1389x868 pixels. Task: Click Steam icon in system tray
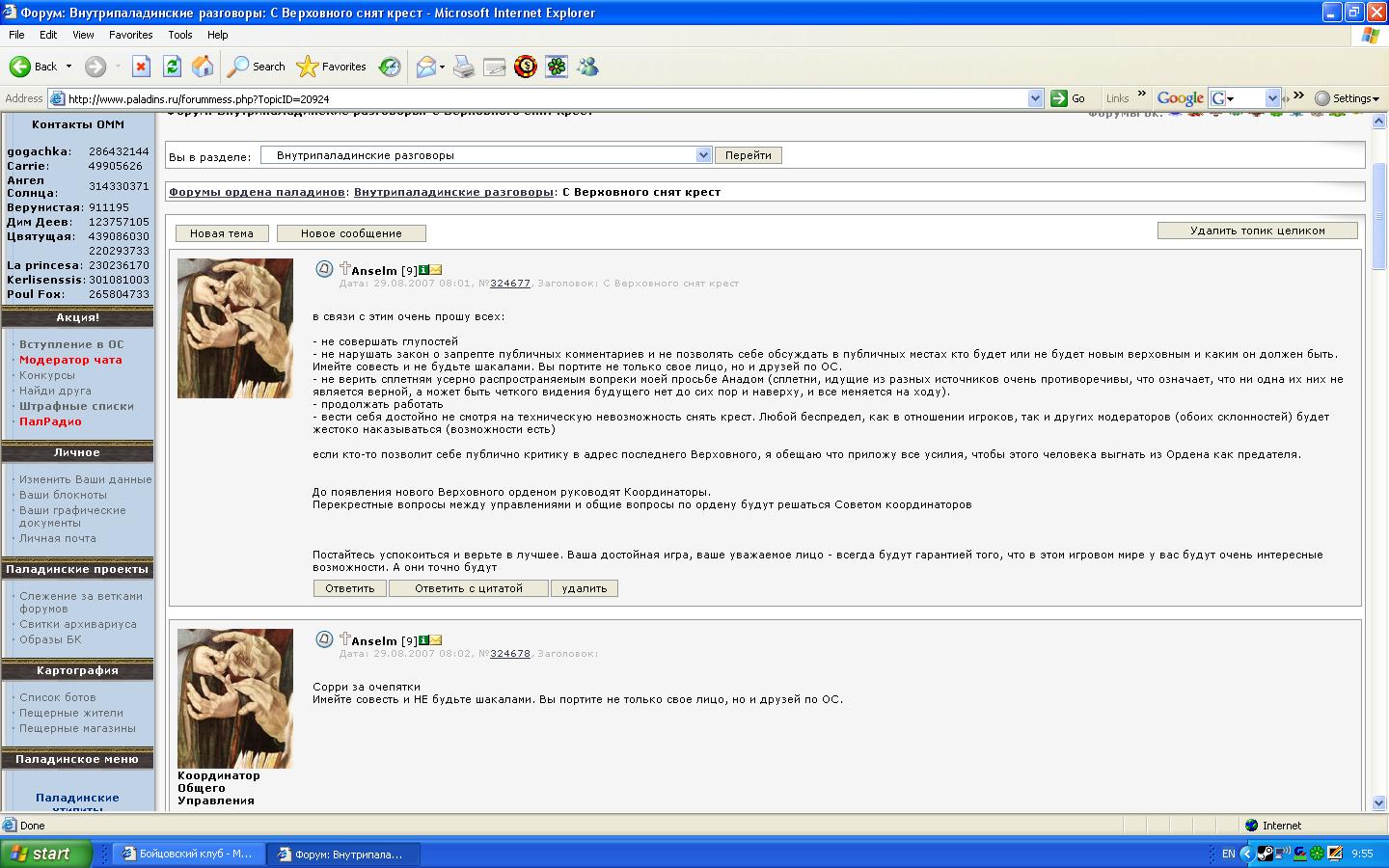1265,854
